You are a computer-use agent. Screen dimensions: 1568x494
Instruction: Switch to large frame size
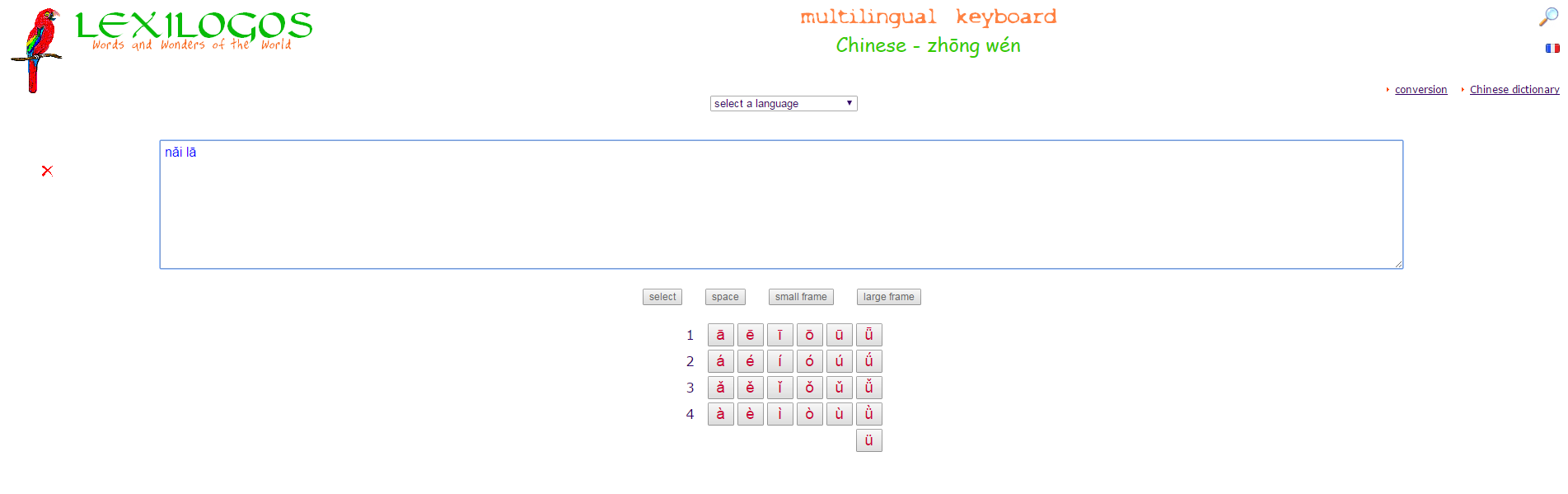pos(888,297)
